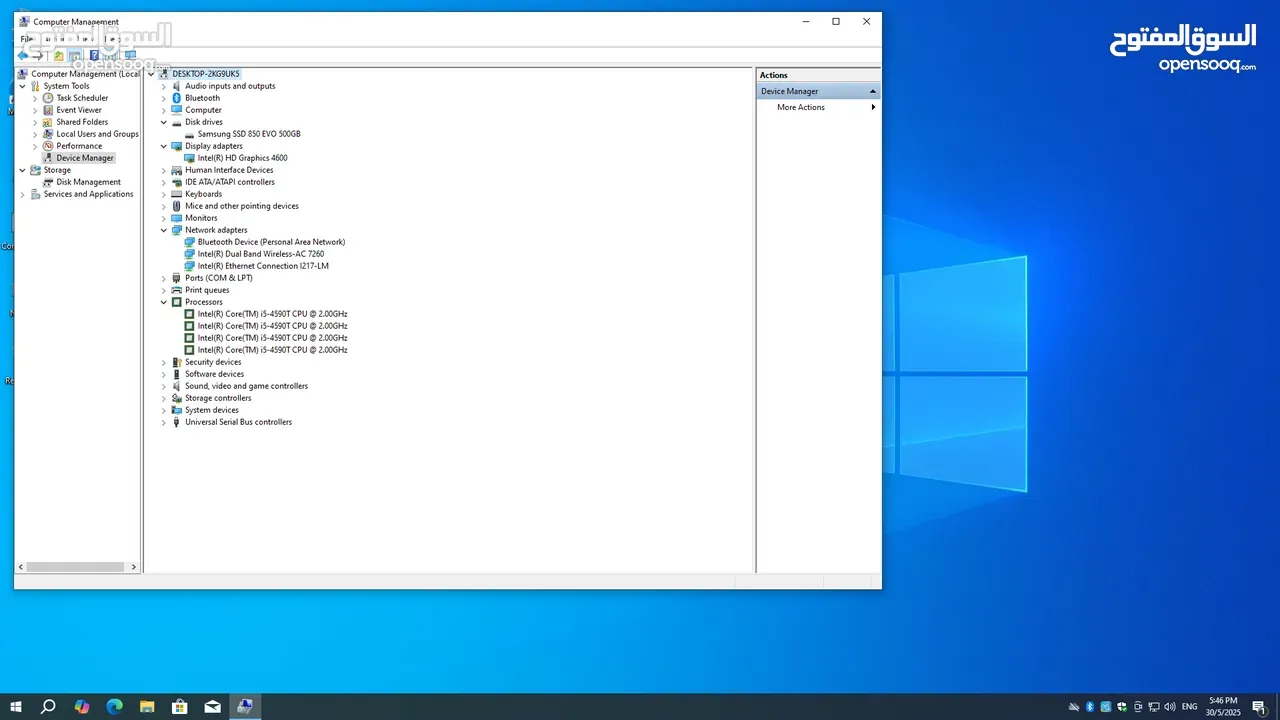
Task: Open the Help question-mark toolbar icon
Action: coord(95,56)
